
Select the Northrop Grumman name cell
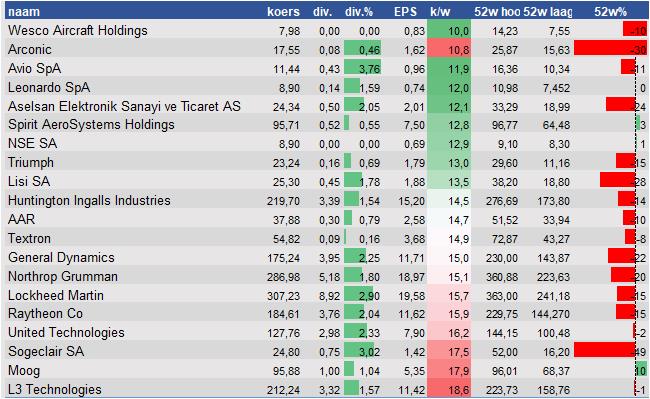[63, 276]
